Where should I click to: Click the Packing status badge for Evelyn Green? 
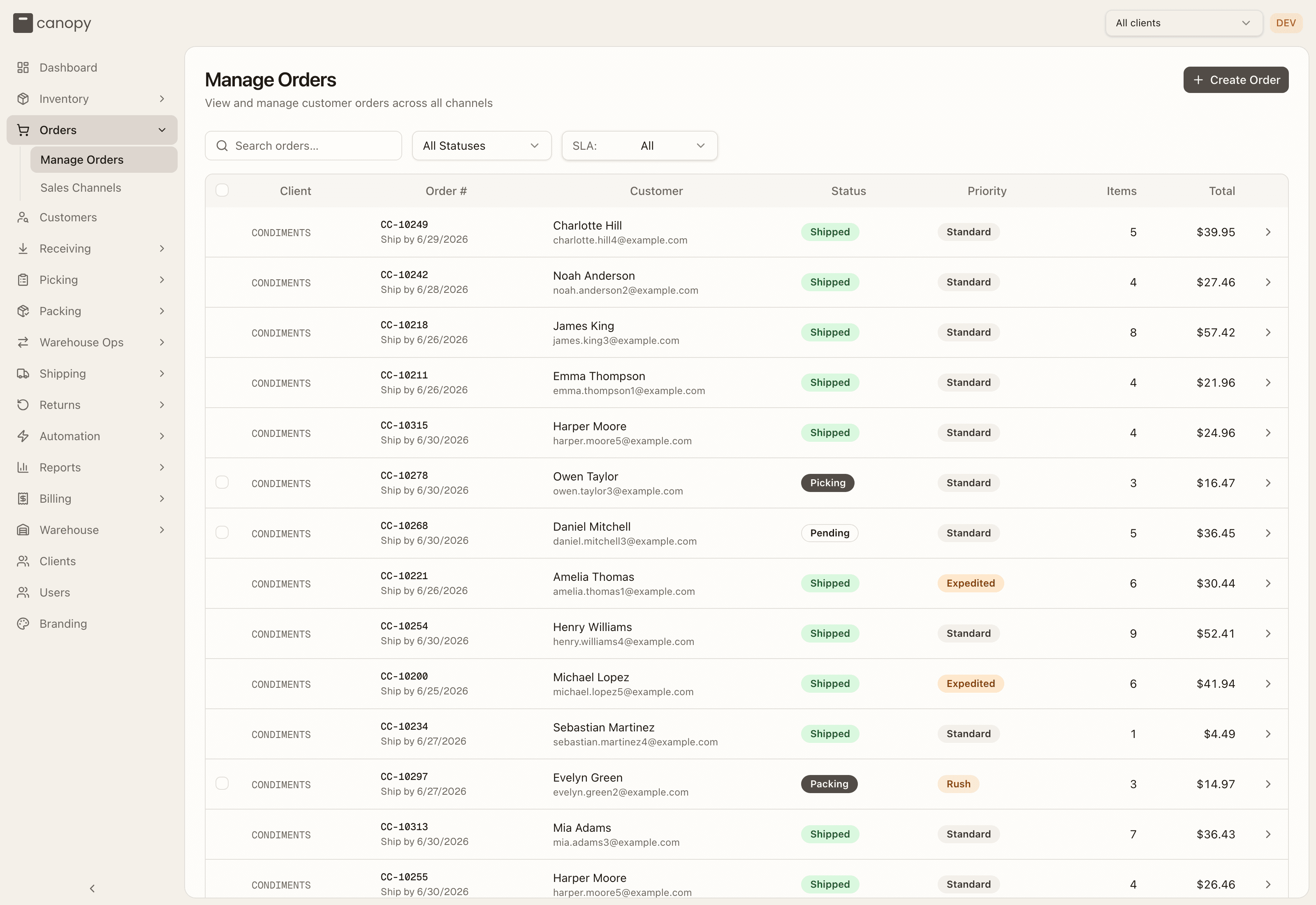[829, 784]
